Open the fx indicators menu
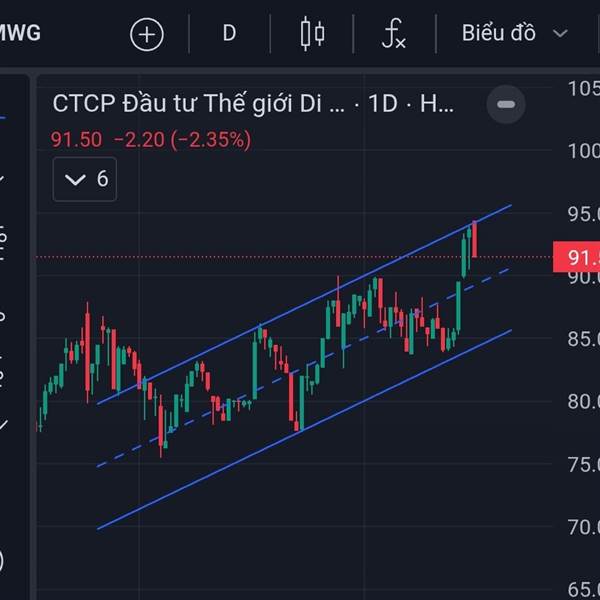 click(x=394, y=34)
